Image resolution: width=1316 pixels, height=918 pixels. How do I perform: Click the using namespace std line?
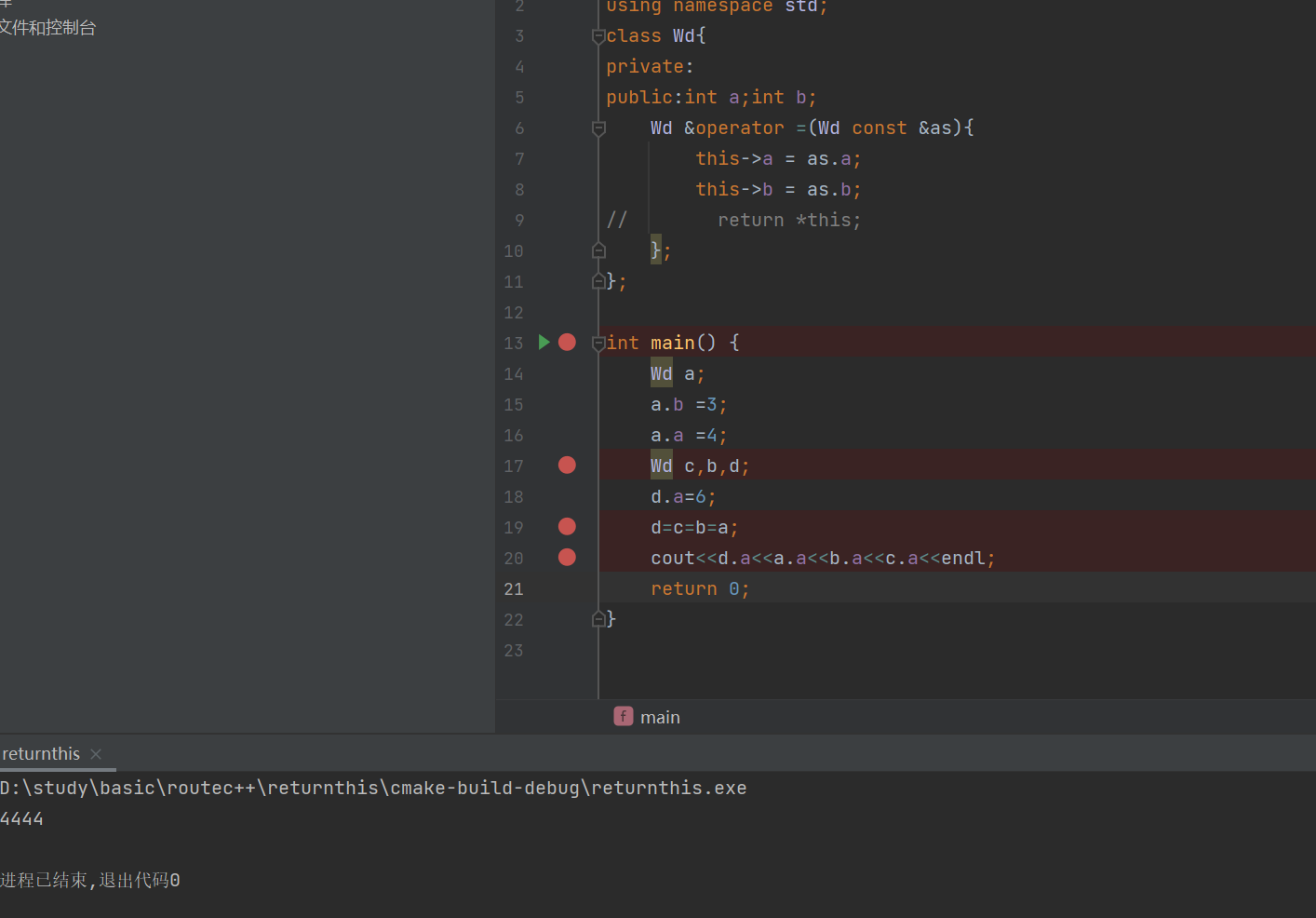[x=717, y=7]
